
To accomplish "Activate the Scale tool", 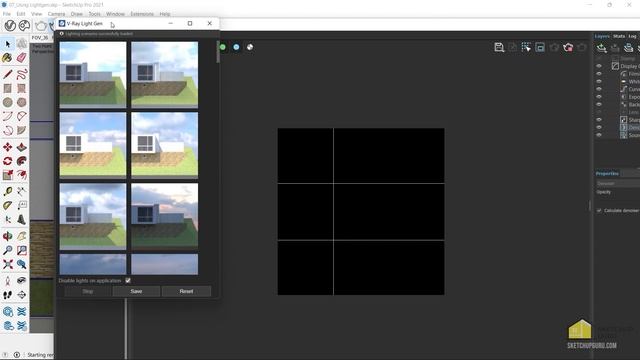I will 7,175.
